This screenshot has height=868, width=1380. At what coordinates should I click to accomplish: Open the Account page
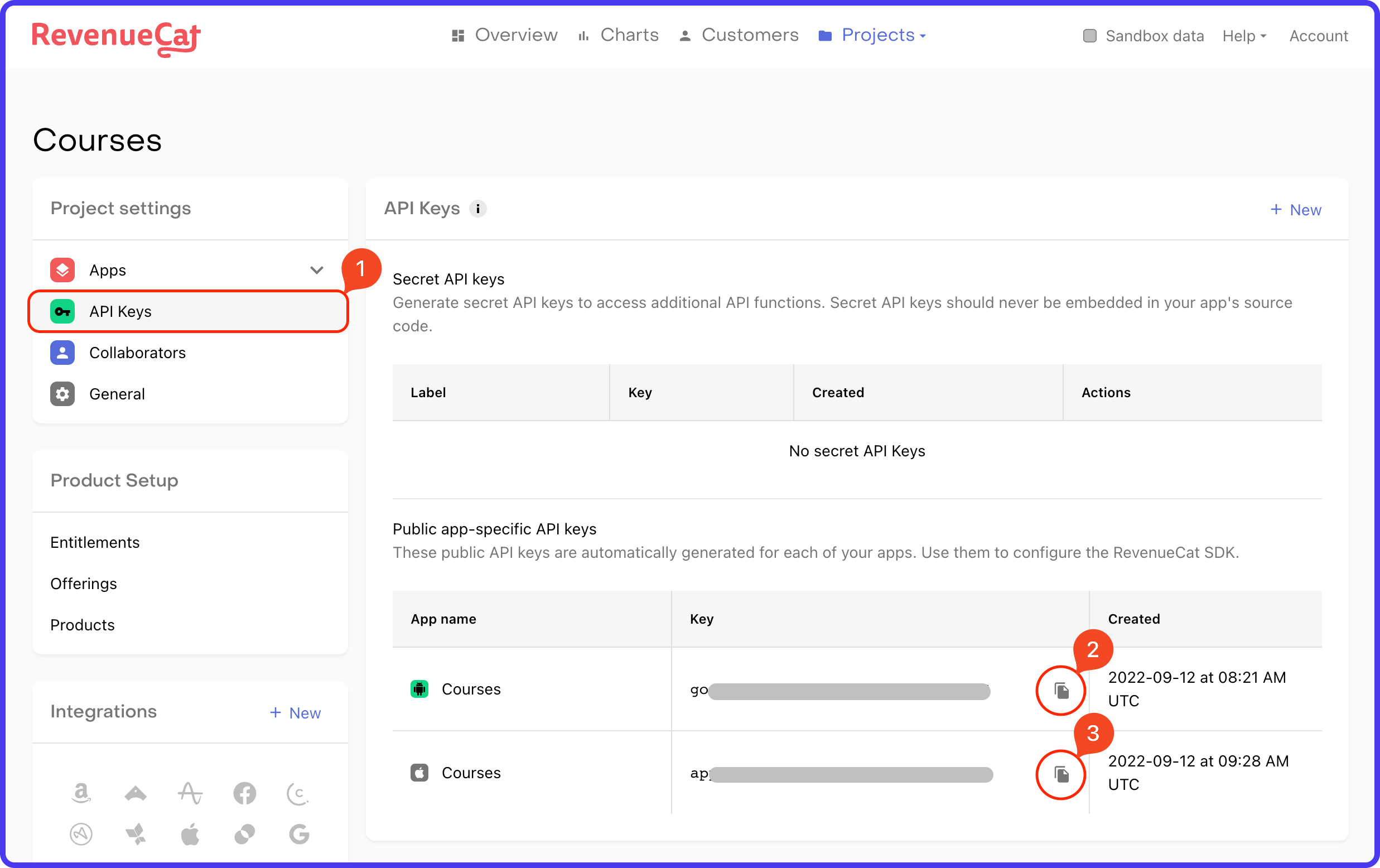1318,36
